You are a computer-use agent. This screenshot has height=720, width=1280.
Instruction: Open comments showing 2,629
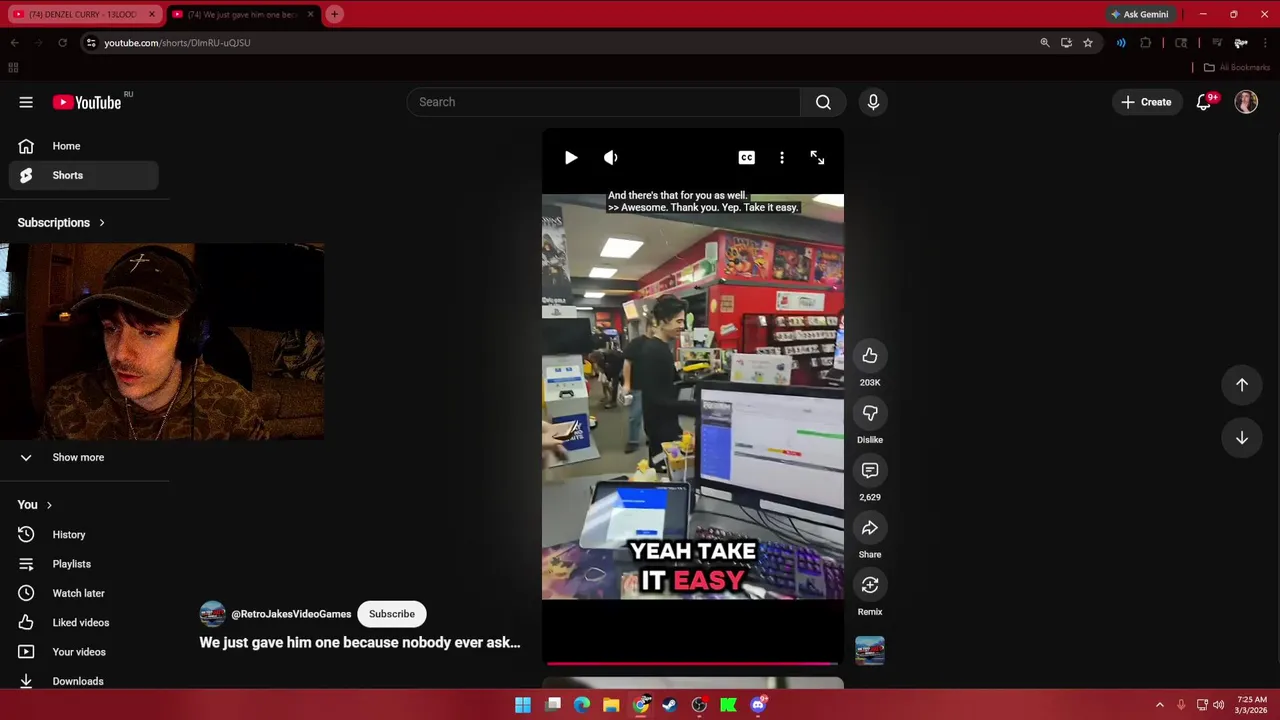[870, 470]
